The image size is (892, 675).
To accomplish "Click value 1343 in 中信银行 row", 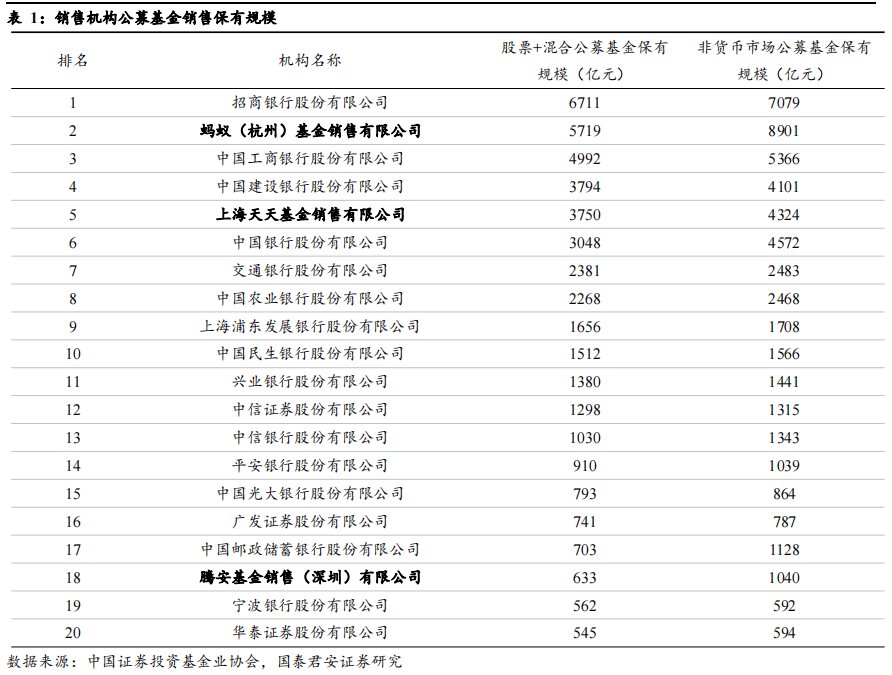I will coord(784,438).
